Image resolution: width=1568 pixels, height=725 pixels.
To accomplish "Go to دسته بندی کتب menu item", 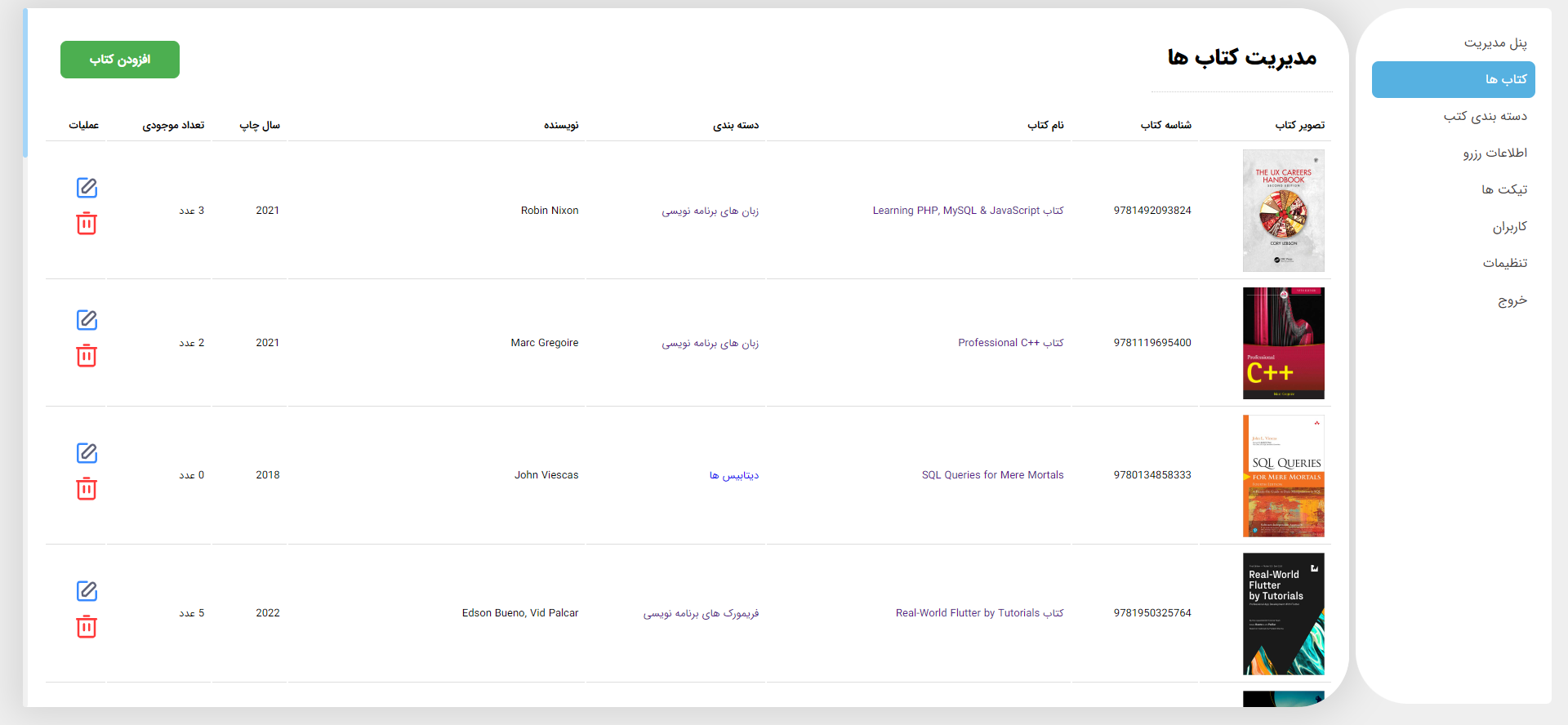I will pos(1485,116).
